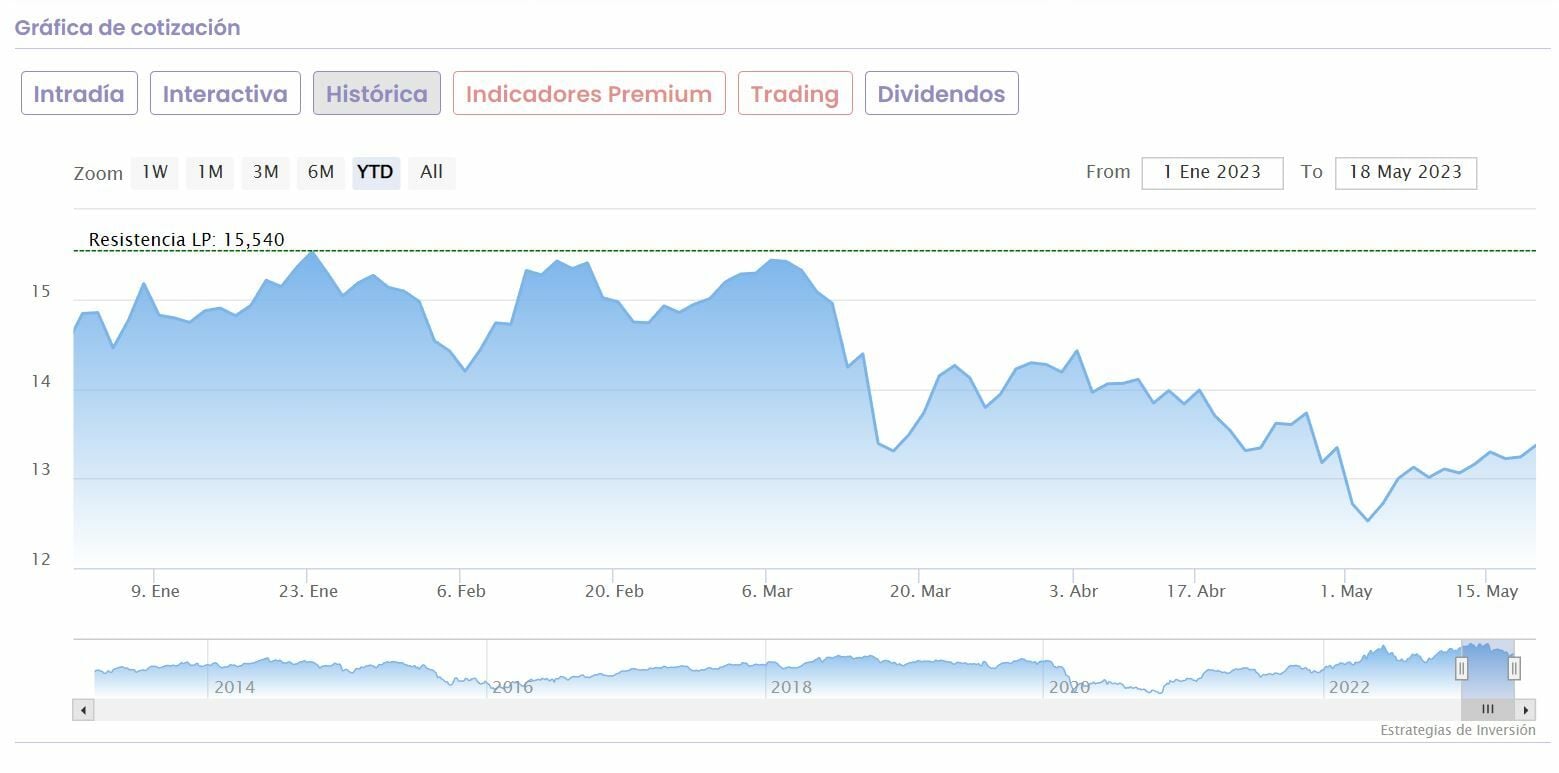Open the Intradía chart tab
This screenshot has width=1559, height=773.
(x=79, y=94)
